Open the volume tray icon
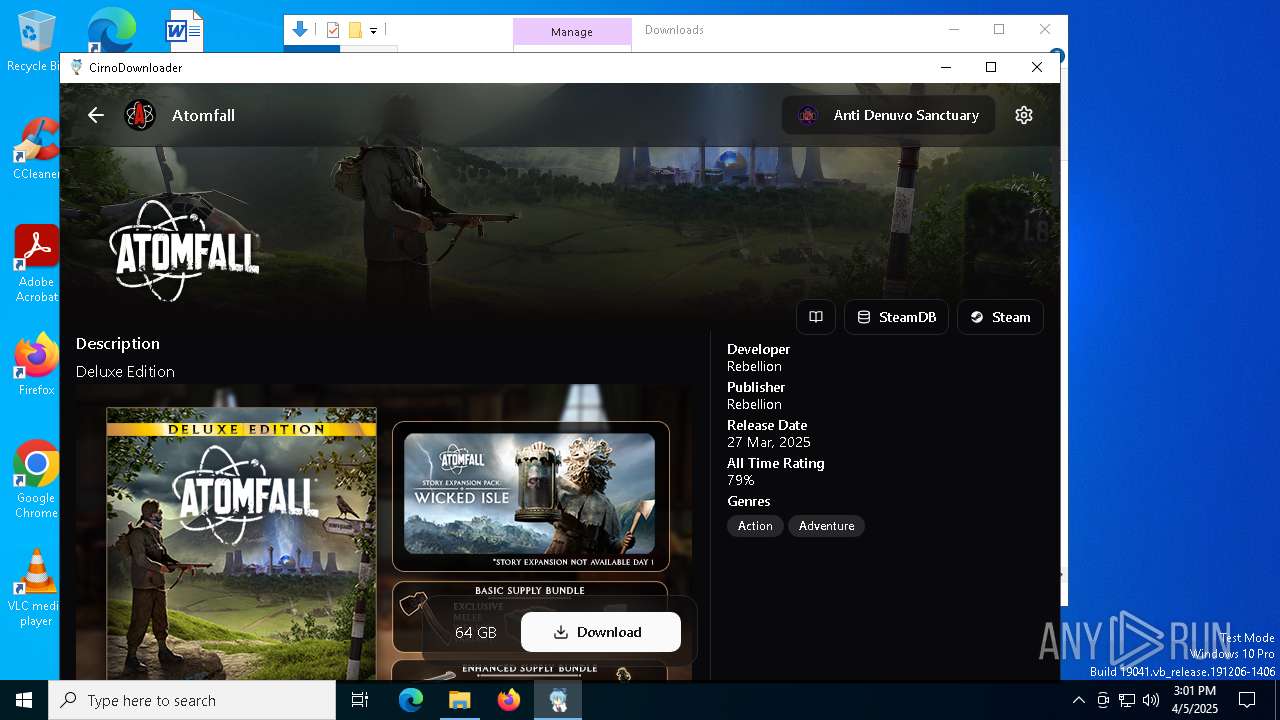The image size is (1280, 720). [1151, 700]
